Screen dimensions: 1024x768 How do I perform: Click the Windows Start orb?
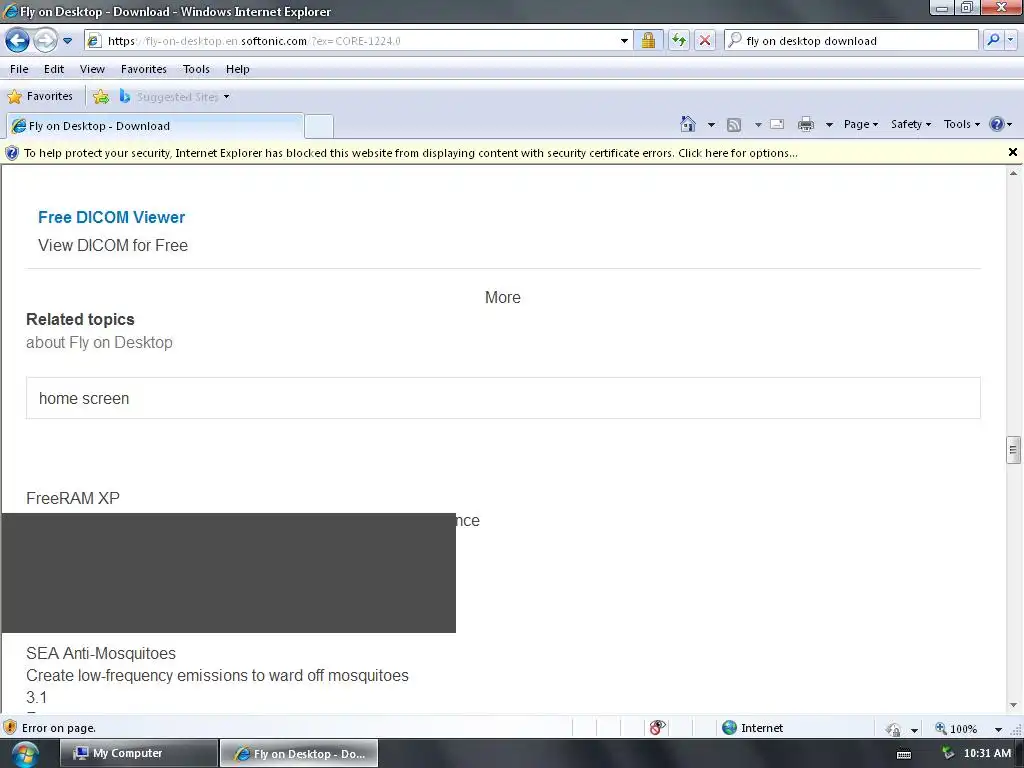point(24,754)
